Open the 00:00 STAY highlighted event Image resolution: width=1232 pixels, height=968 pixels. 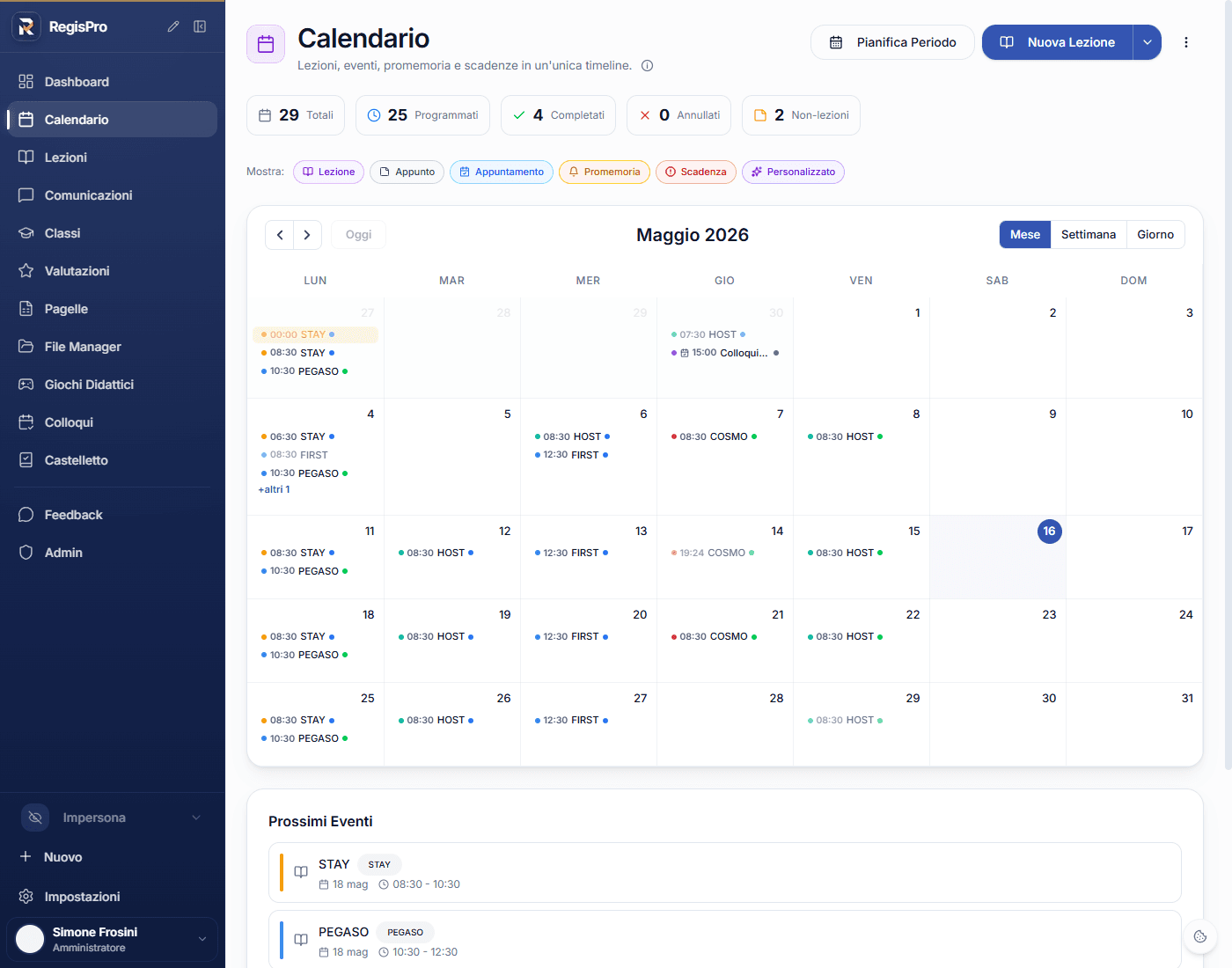[x=316, y=334]
